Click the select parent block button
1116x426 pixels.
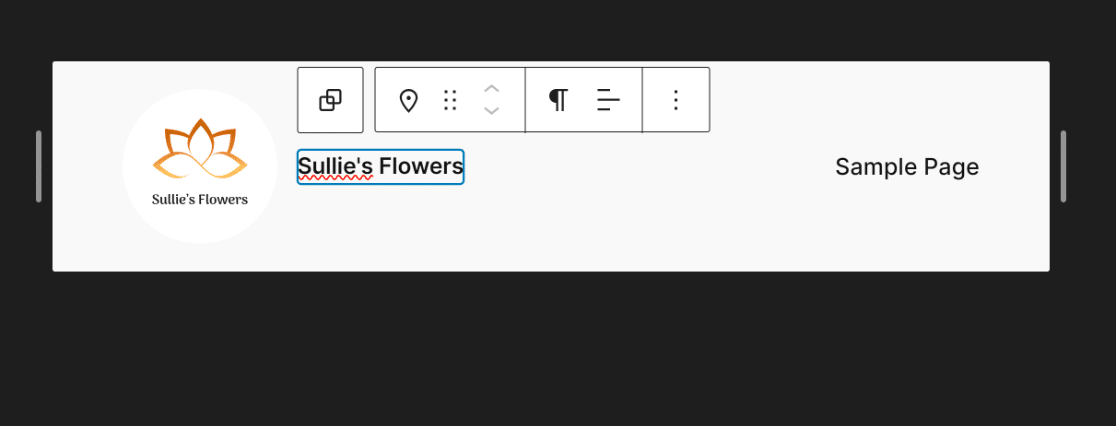[x=330, y=100]
